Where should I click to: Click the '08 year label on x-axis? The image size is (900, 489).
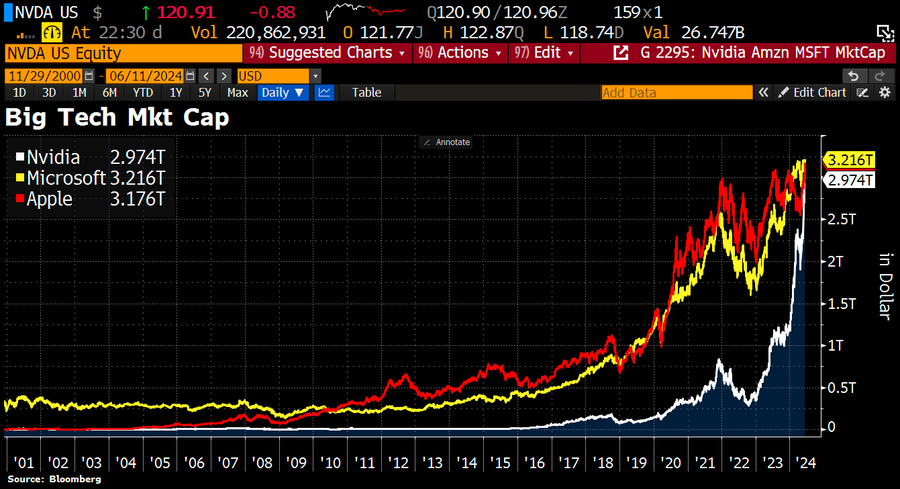click(x=262, y=463)
